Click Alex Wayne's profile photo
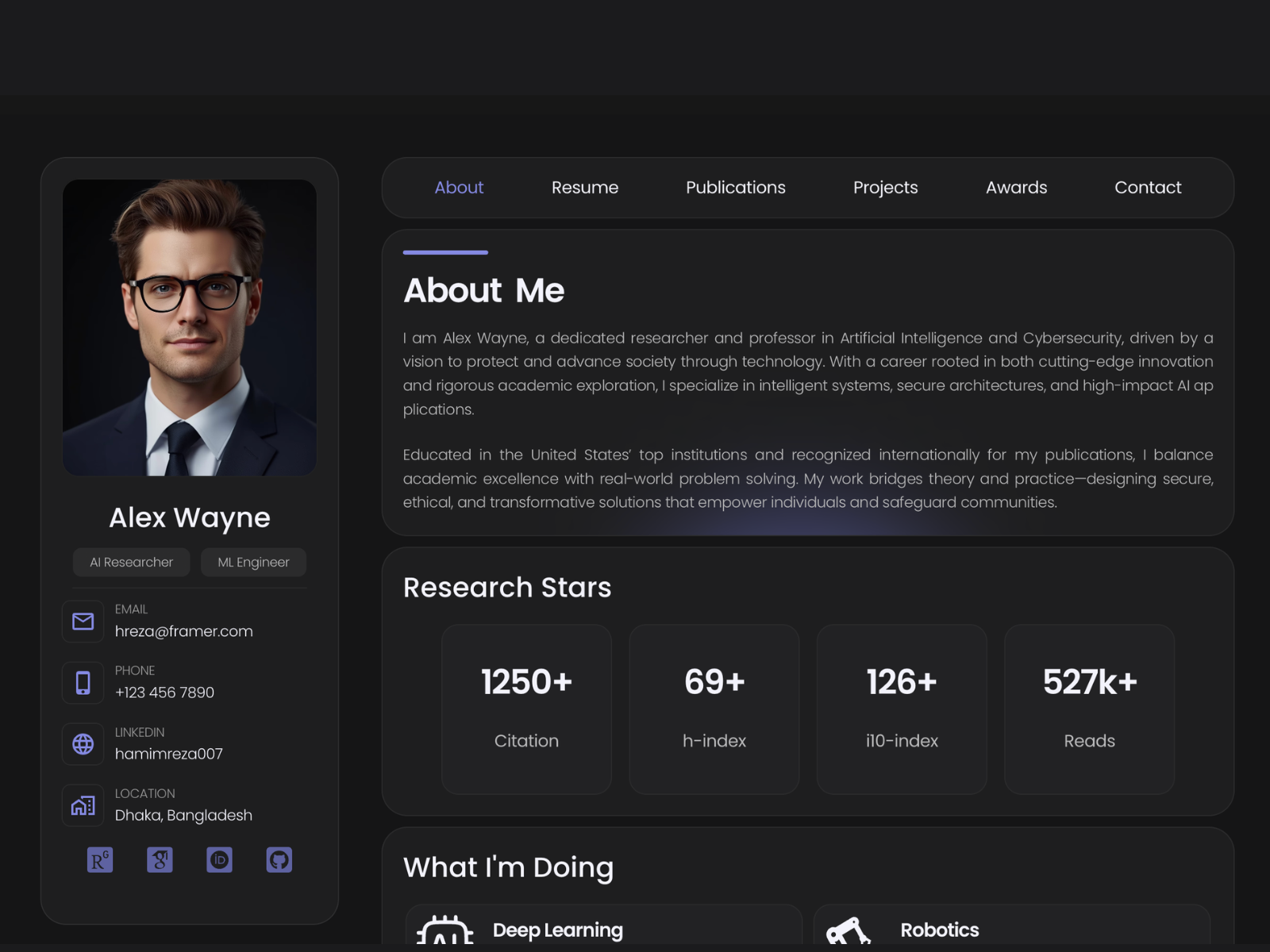Viewport: 1270px width, 952px height. [x=190, y=328]
